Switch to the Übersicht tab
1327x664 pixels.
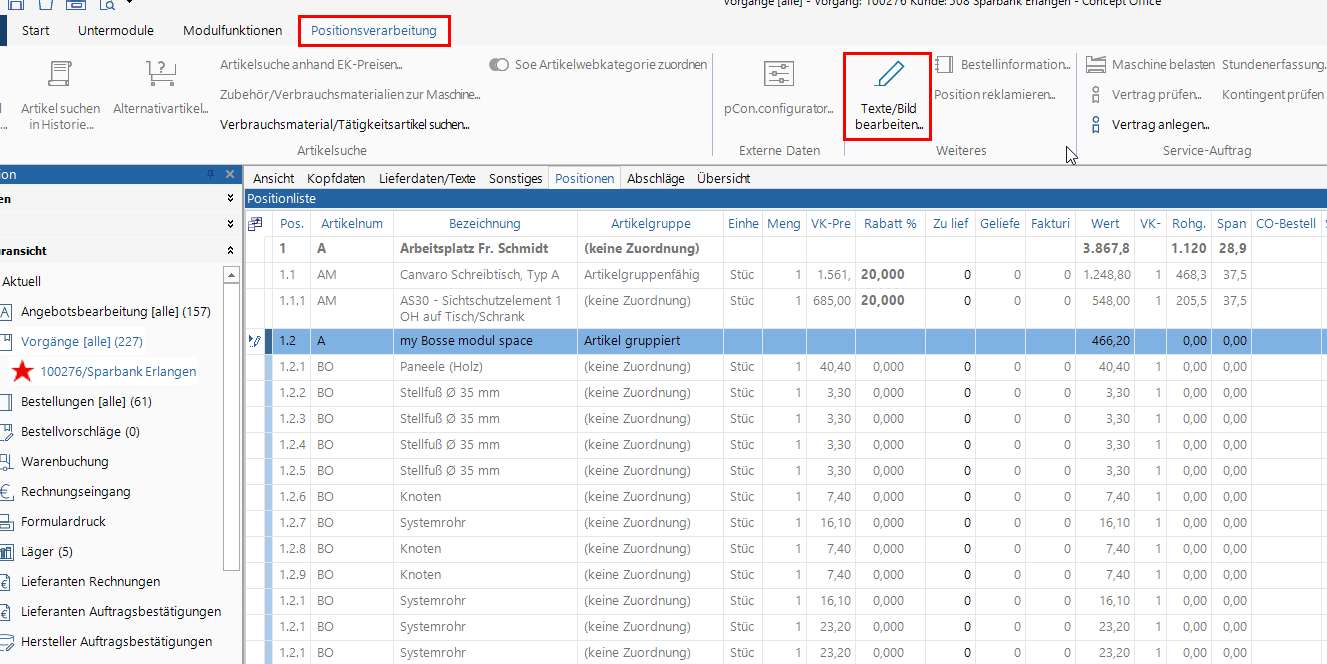pos(723,179)
